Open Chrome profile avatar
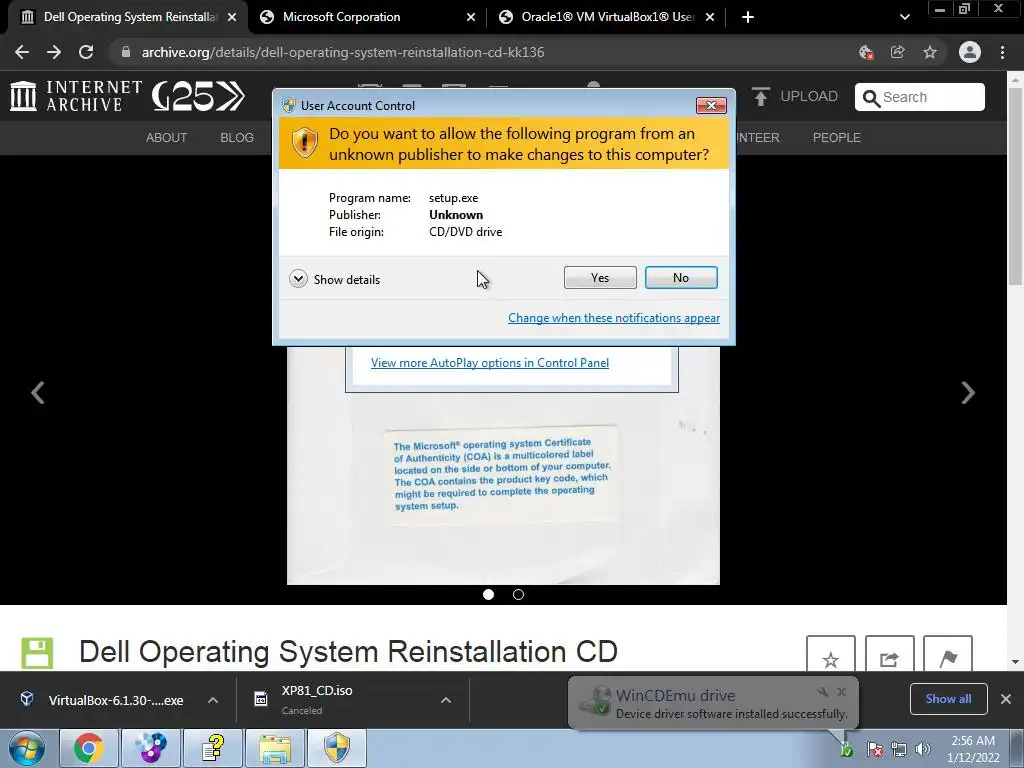This screenshot has height=768, width=1024. [969, 52]
